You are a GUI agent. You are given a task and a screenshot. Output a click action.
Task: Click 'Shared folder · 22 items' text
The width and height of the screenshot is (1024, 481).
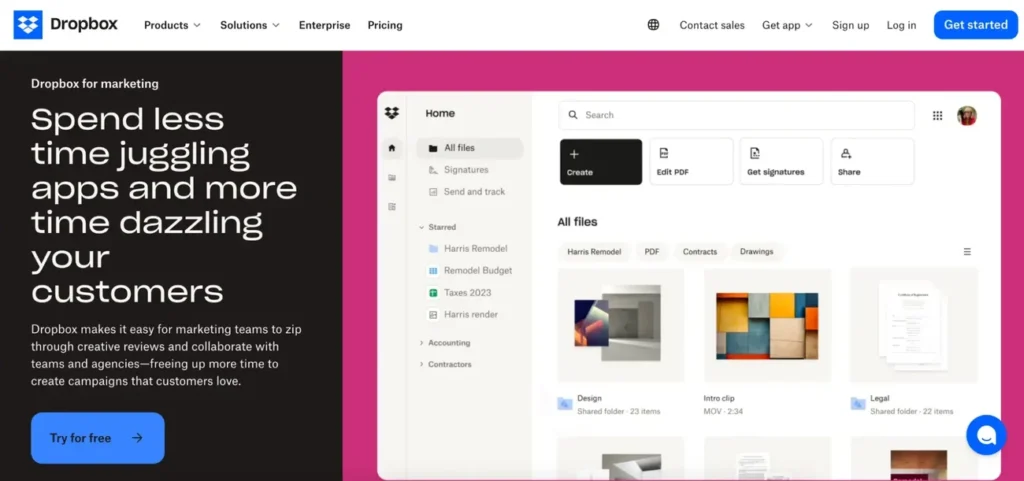click(x=912, y=411)
